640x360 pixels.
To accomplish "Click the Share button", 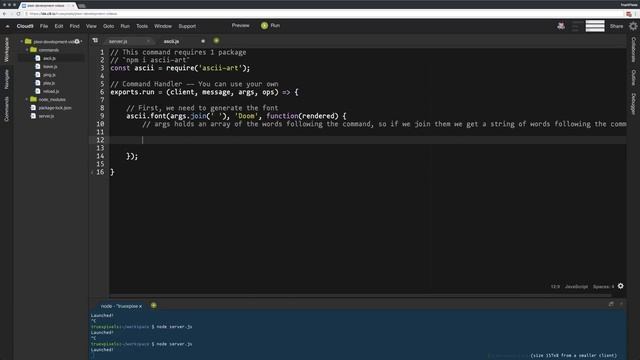I will 616,26.
